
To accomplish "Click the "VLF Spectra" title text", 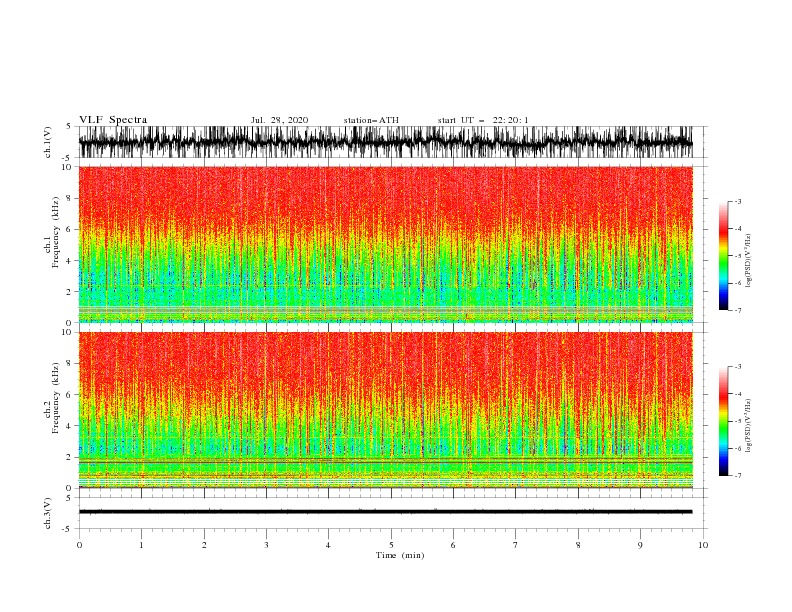I will point(113,120).
